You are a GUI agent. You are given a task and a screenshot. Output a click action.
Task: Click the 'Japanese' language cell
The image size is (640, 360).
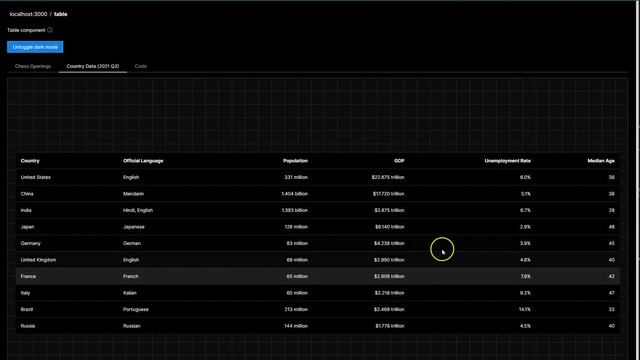[x=134, y=227]
